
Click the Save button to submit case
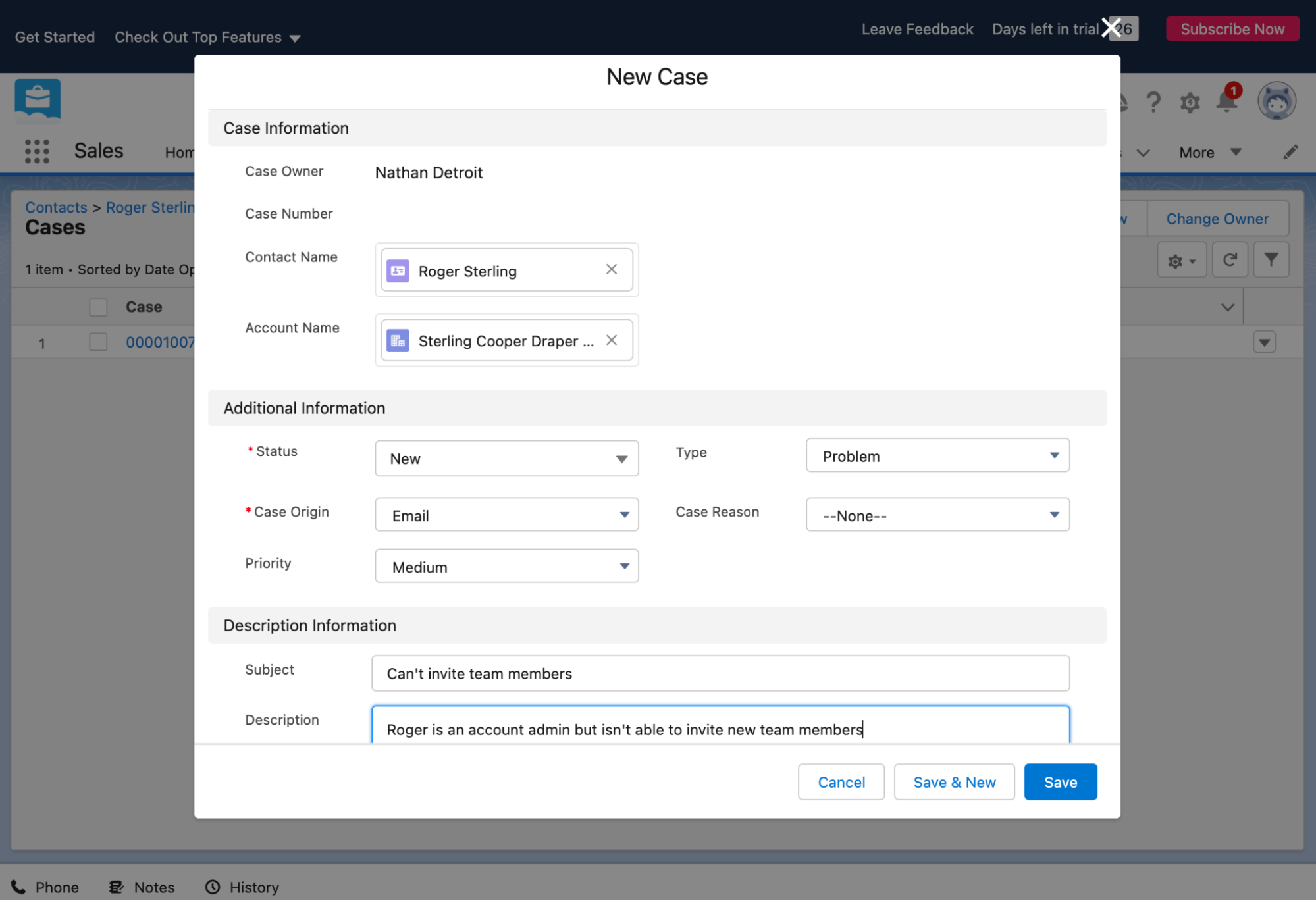click(1060, 781)
